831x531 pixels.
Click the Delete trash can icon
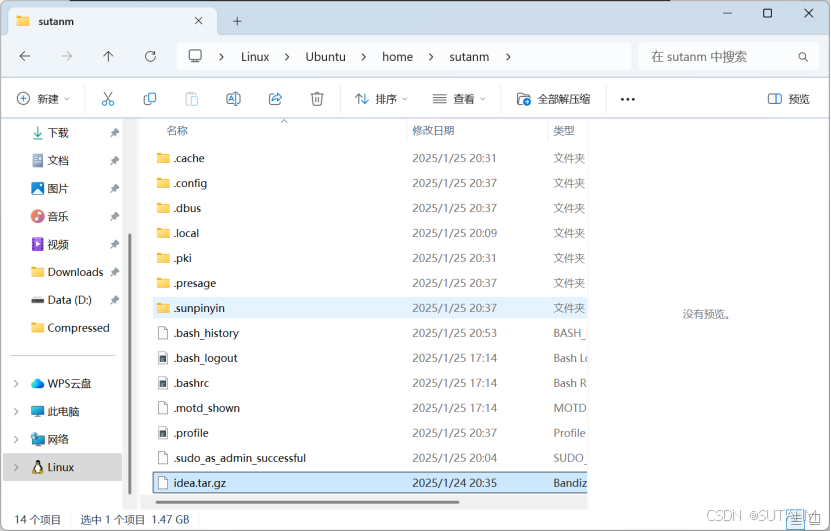tap(317, 99)
